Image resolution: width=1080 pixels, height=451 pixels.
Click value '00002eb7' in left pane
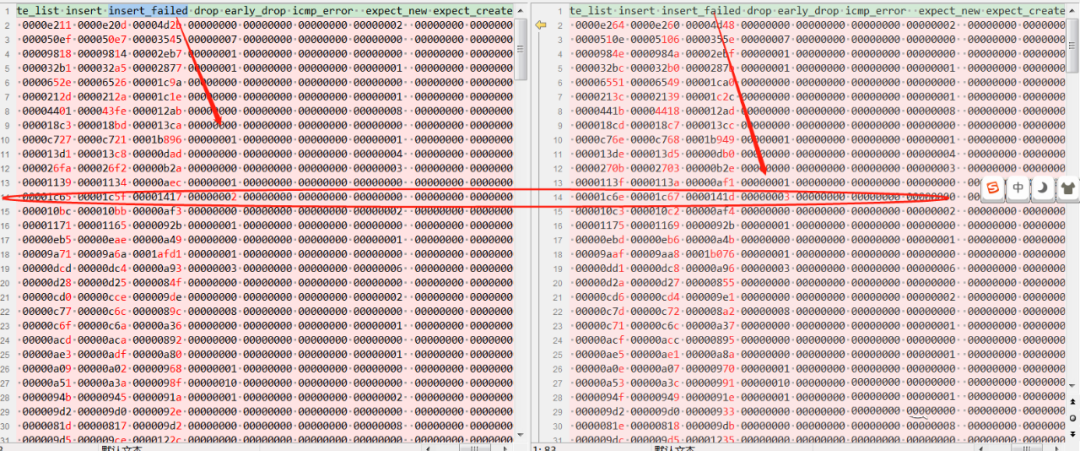click(x=157, y=54)
